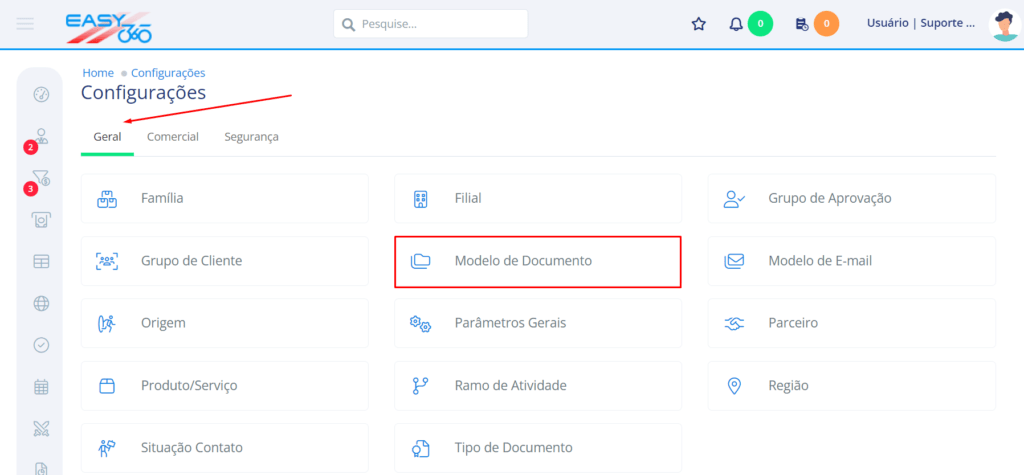Screen dimensions: 1024x475
Task: Click the Região map pin icon
Action: [734, 386]
